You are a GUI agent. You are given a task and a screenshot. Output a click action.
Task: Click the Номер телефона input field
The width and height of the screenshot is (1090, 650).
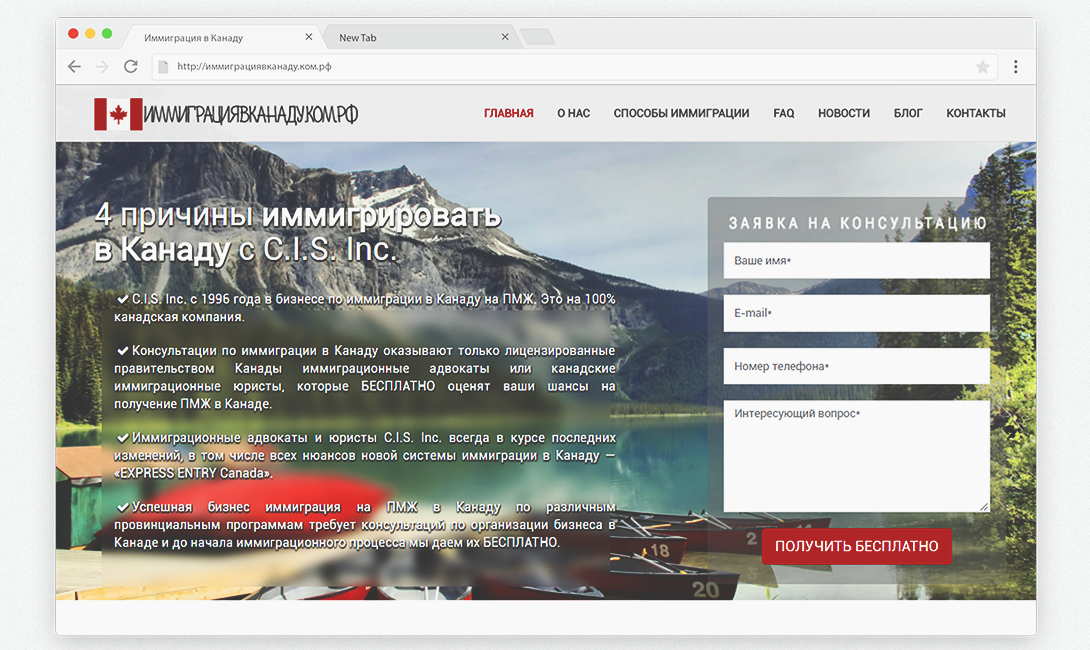[x=856, y=366]
